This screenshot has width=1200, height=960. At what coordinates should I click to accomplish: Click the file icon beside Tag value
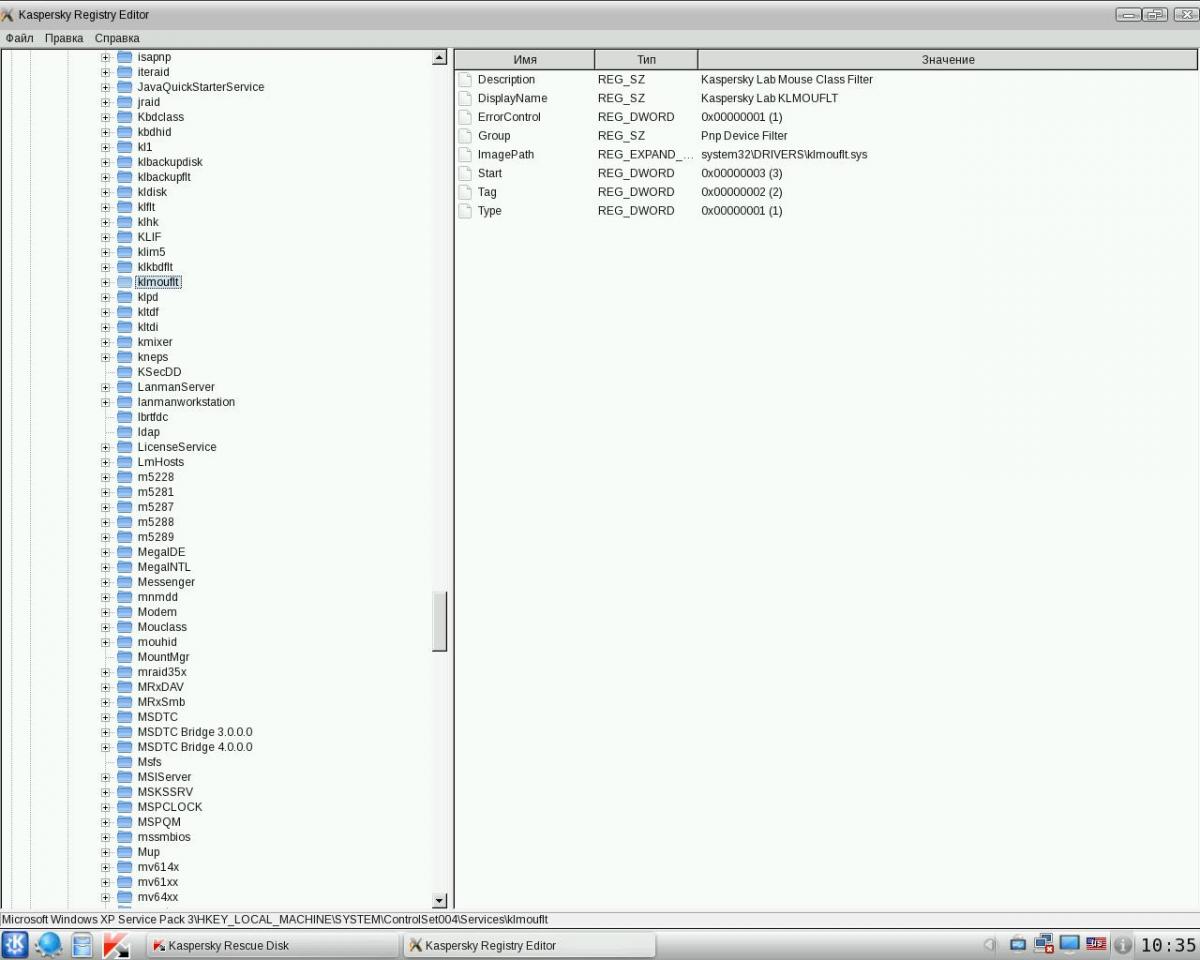pos(465,192)
